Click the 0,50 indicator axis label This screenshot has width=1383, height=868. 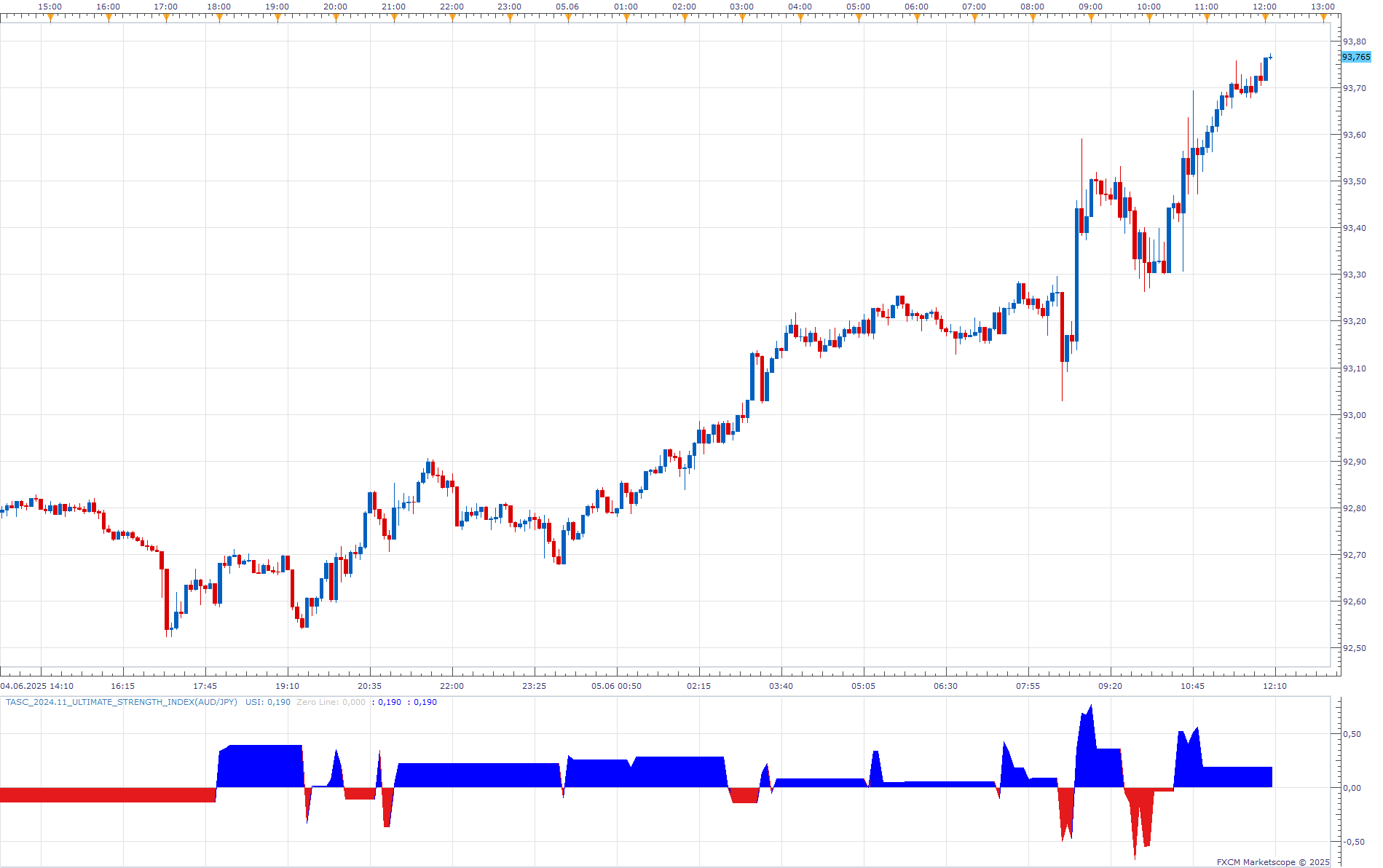[1352, 734]
